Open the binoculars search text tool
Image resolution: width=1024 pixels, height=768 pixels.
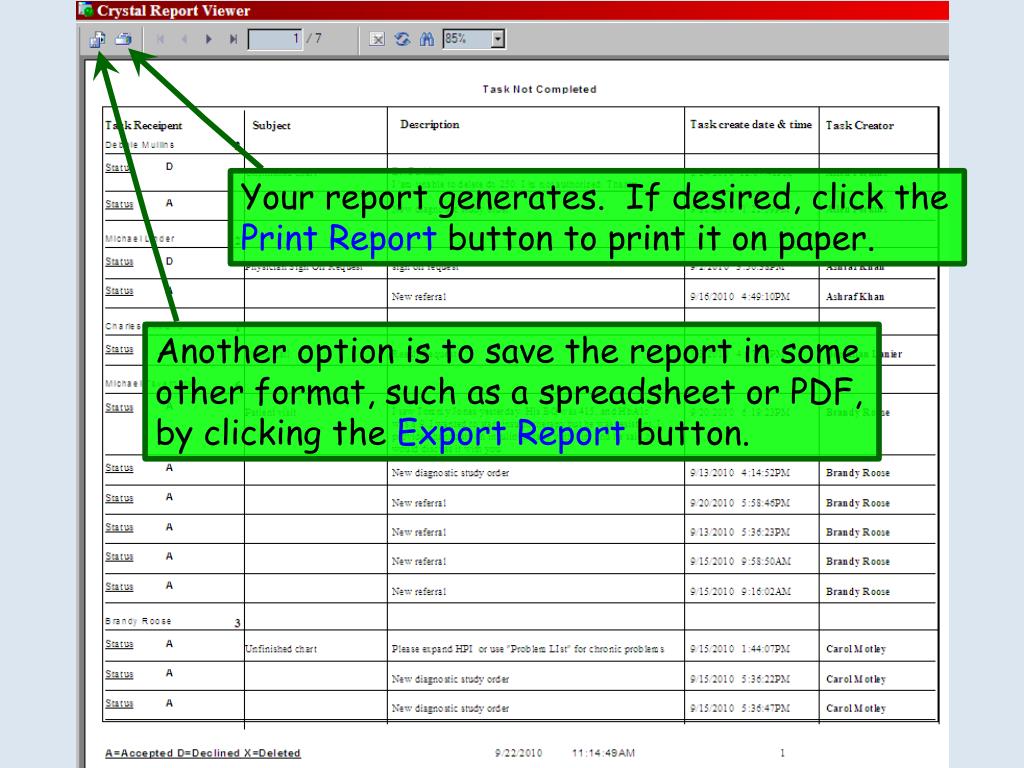(426, 39)
